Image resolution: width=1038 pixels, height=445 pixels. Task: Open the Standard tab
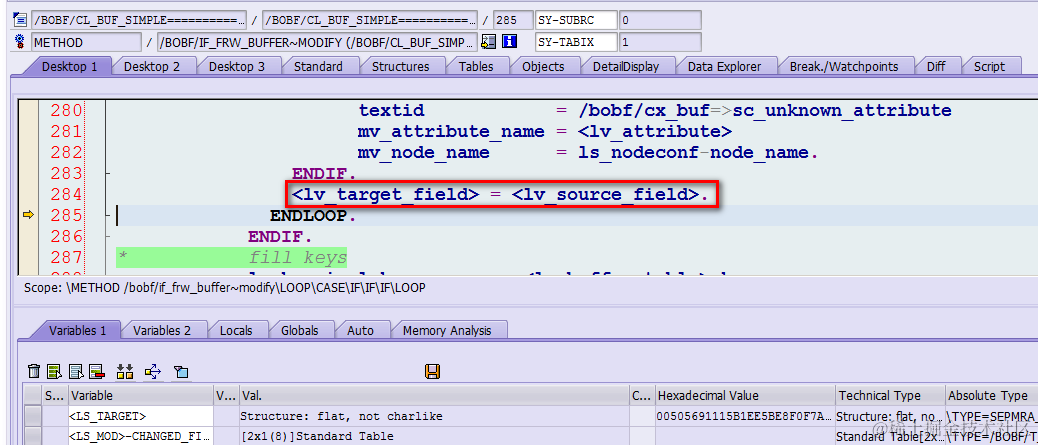[318, 66]
